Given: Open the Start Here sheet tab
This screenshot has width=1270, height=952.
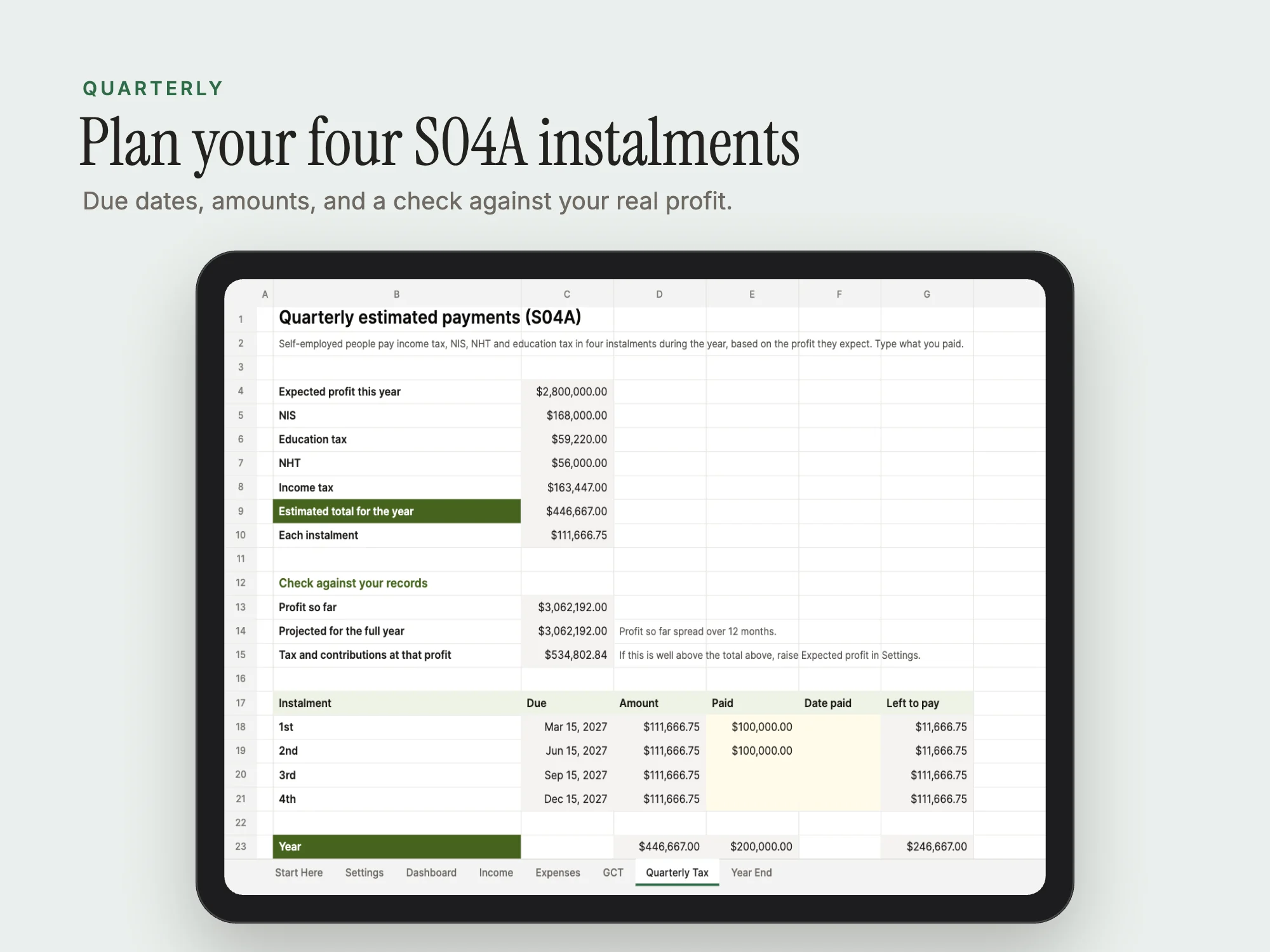Looking at the screenshot, I should (298, 873).
